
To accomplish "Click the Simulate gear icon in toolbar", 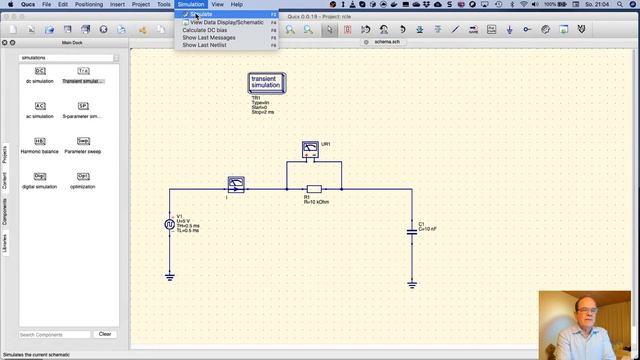I will point(545,29).
